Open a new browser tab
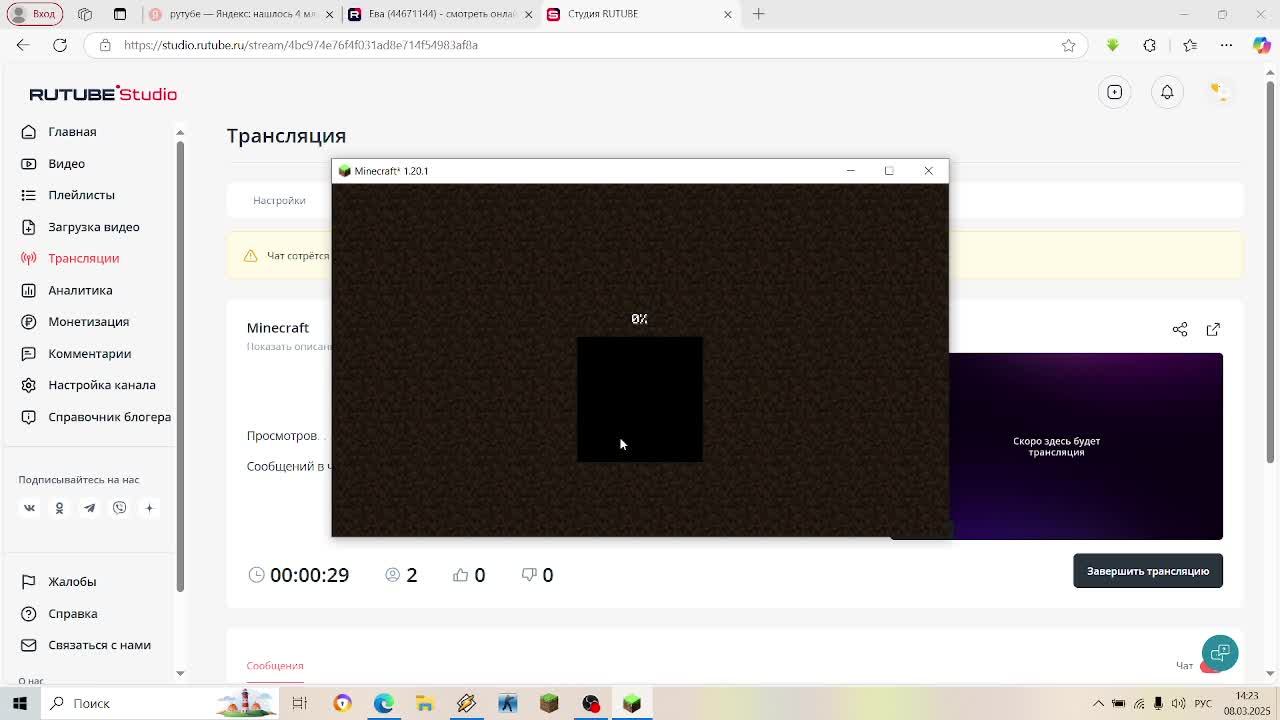1280x720 pixels. pyautogui.click(x=759, y=14)
